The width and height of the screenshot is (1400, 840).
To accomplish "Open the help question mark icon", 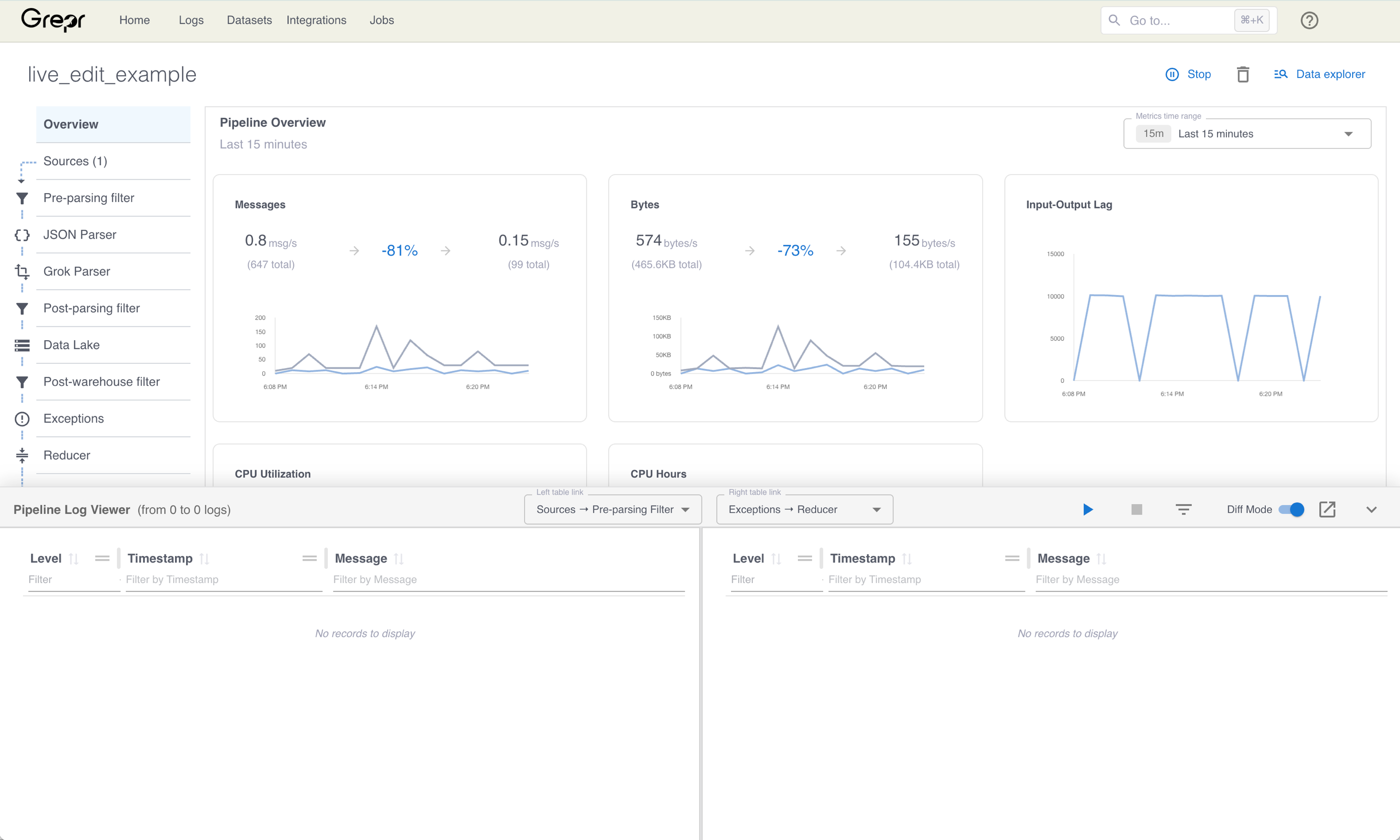I will [1309, 20].
